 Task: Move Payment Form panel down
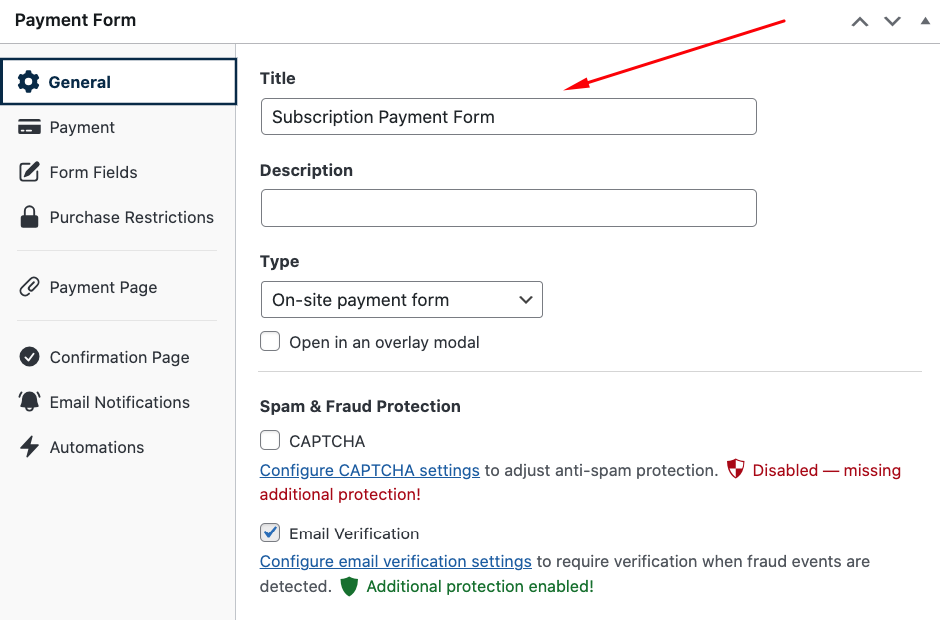[x=892, y=21]
